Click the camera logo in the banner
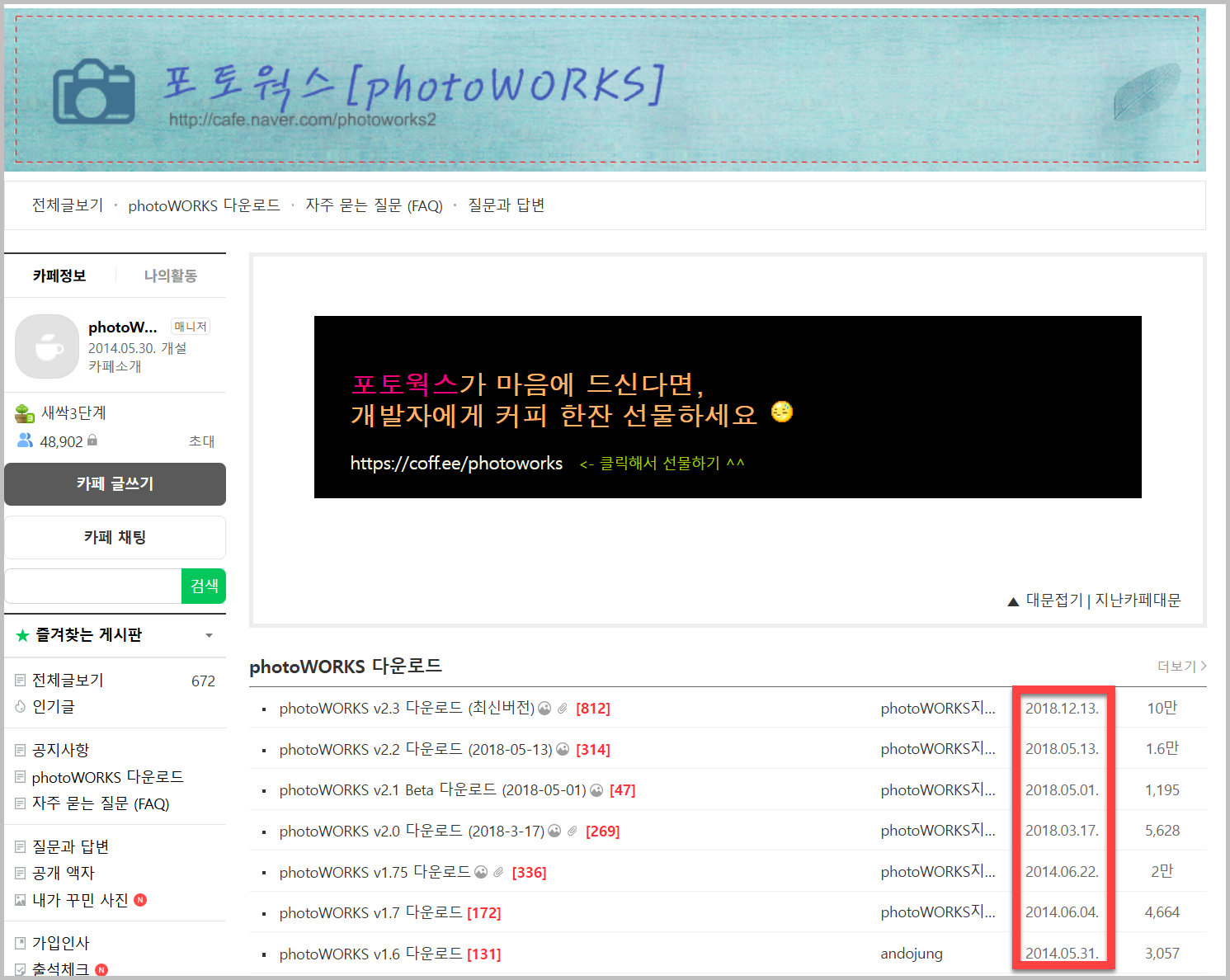1230x980 pixels. click(93, 92)
